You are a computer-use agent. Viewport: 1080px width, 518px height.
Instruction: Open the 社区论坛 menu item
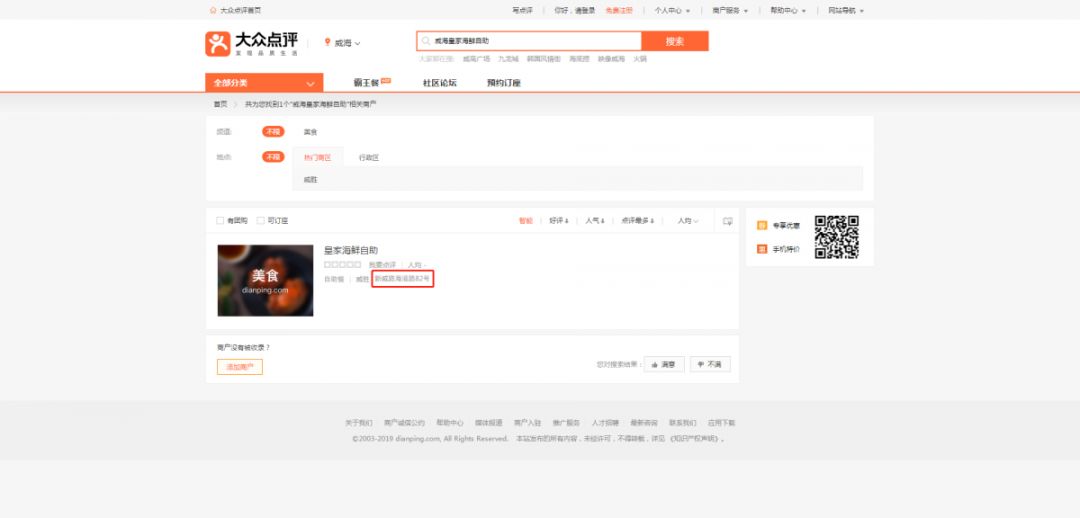(439, 83)
